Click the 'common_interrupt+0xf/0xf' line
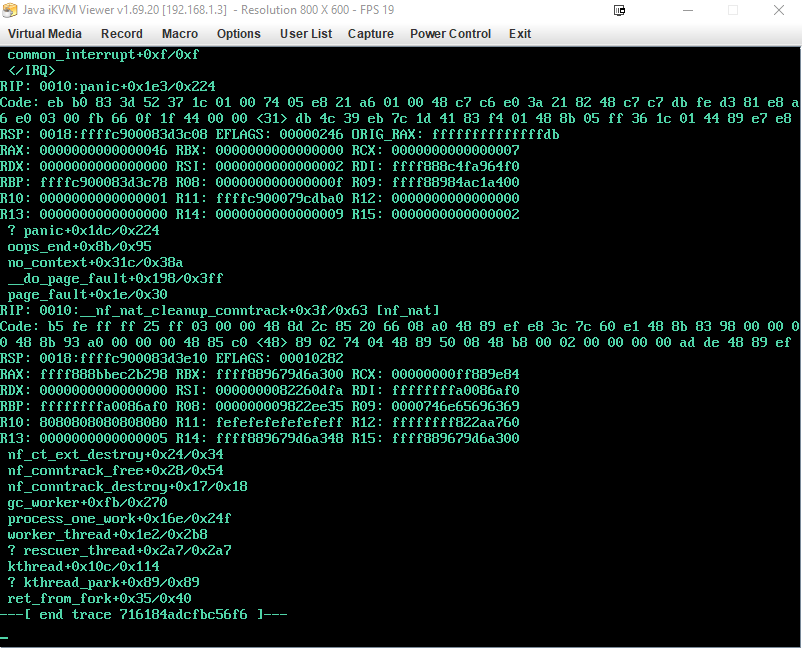This screenshot has width=802, height=648. (103, 55)
